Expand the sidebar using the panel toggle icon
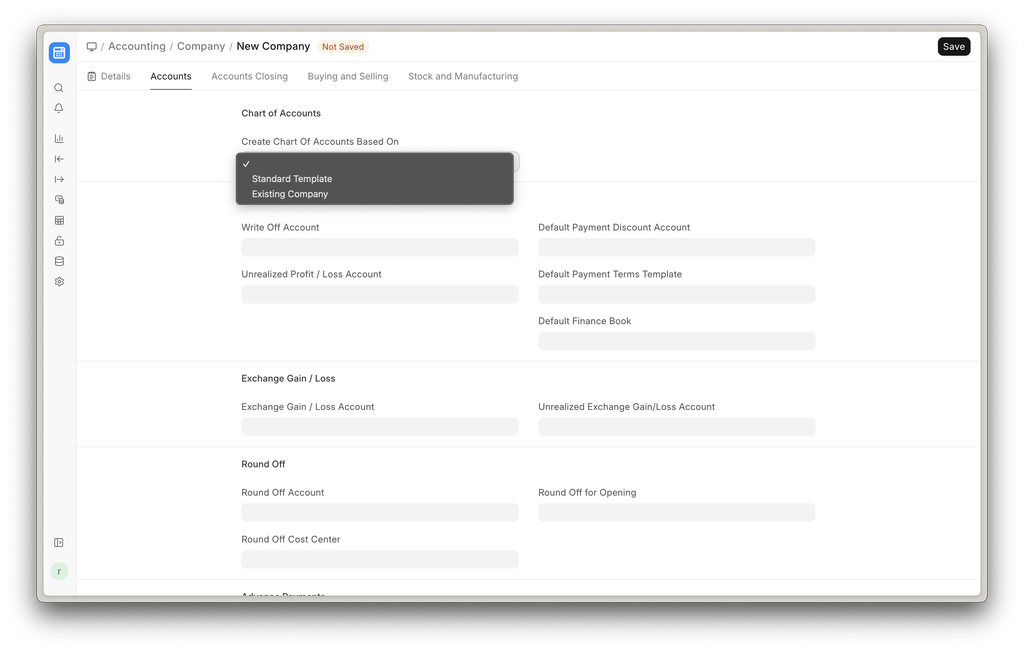 click(59, 543)
